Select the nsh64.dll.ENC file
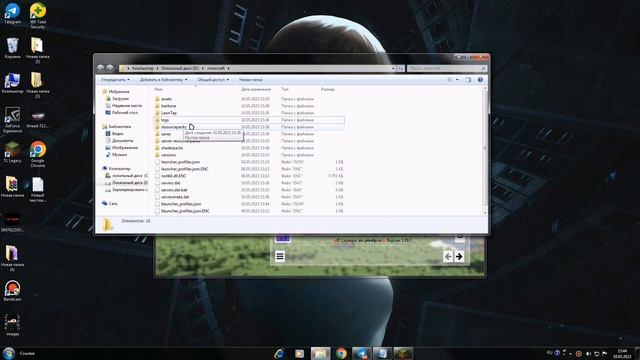 click(173, 176)
